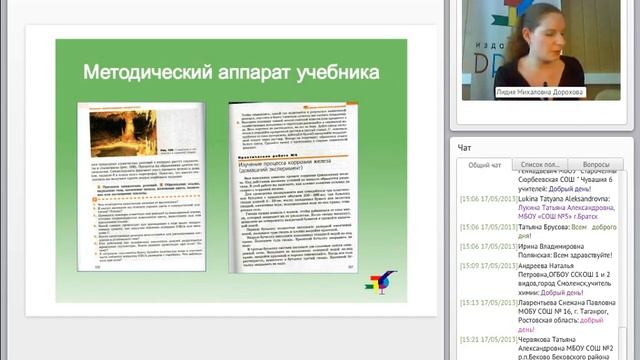Click slide title Методический аппарат учебника
The image size is (640, 360).
pyautogui.click(x=231, y=73)
